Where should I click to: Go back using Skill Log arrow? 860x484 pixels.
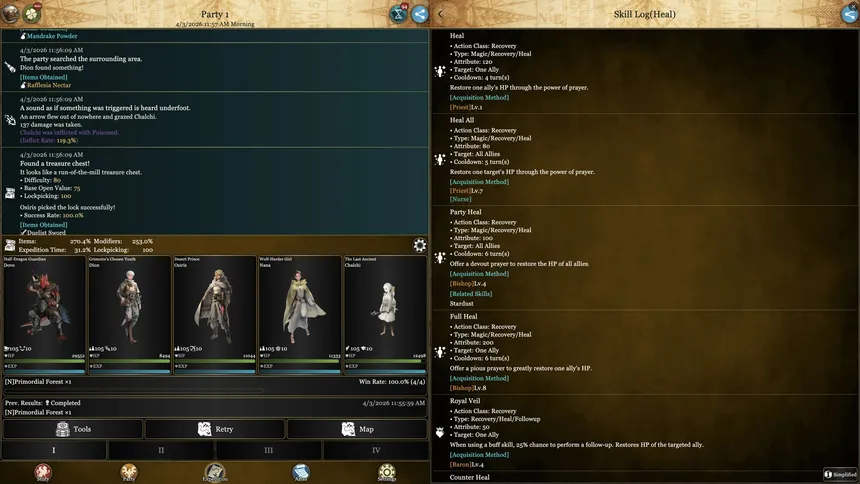(x=444, y=14)
